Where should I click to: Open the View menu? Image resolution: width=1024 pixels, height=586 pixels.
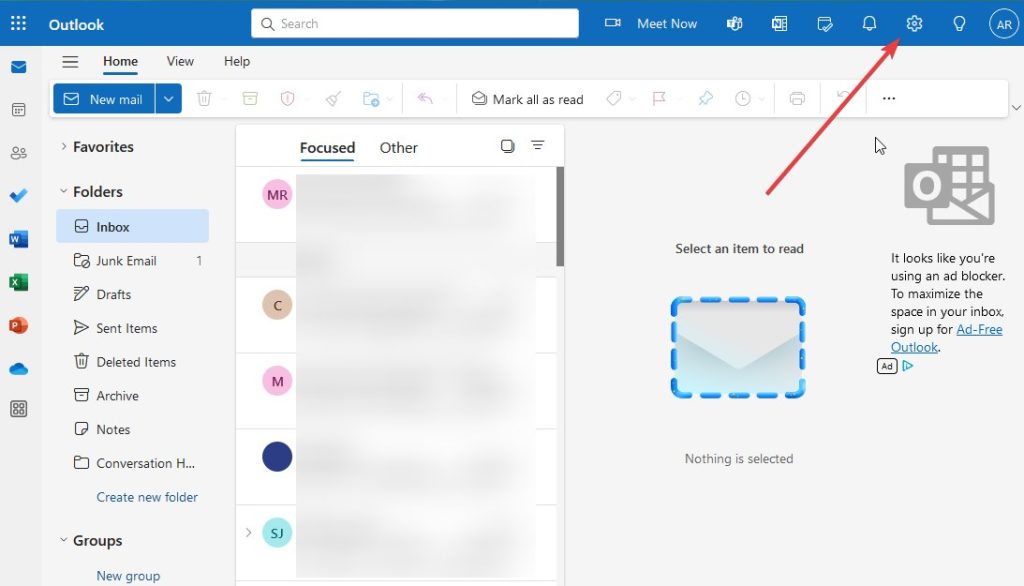(x=180, y=61)
